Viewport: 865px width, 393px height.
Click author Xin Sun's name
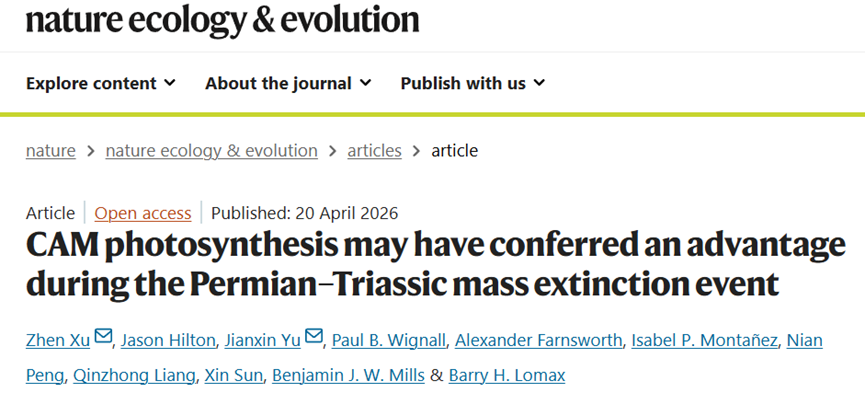[233, 376]
